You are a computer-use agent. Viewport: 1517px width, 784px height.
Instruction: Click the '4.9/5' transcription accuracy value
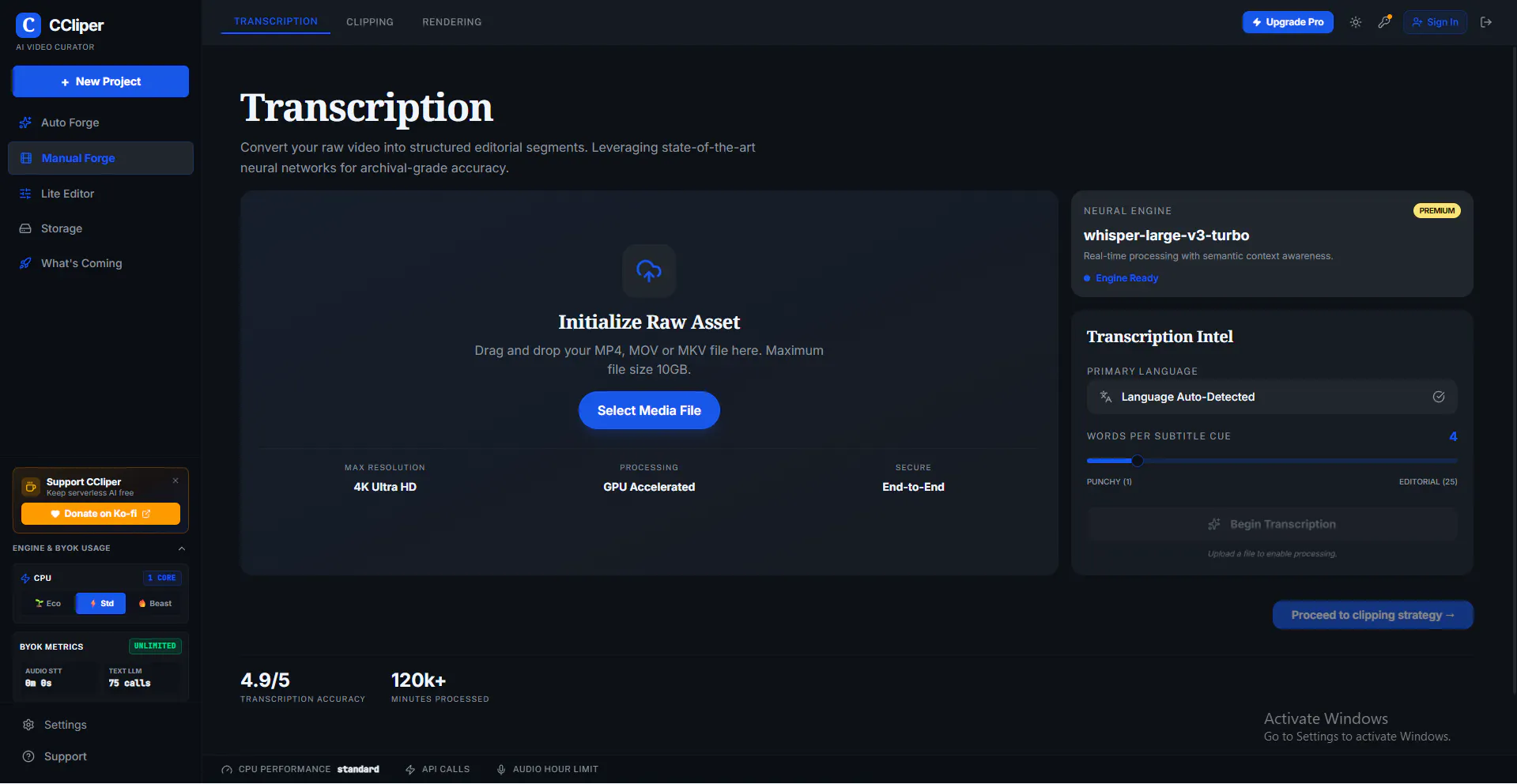point(265,680)
